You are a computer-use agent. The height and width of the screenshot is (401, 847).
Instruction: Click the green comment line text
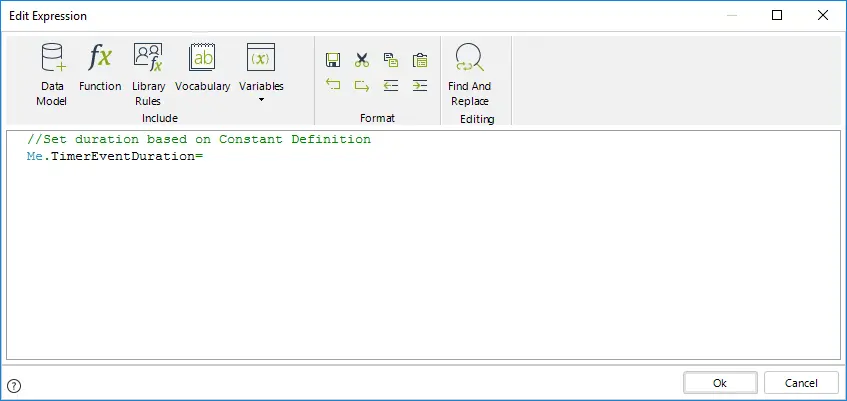tap(199, 139)
